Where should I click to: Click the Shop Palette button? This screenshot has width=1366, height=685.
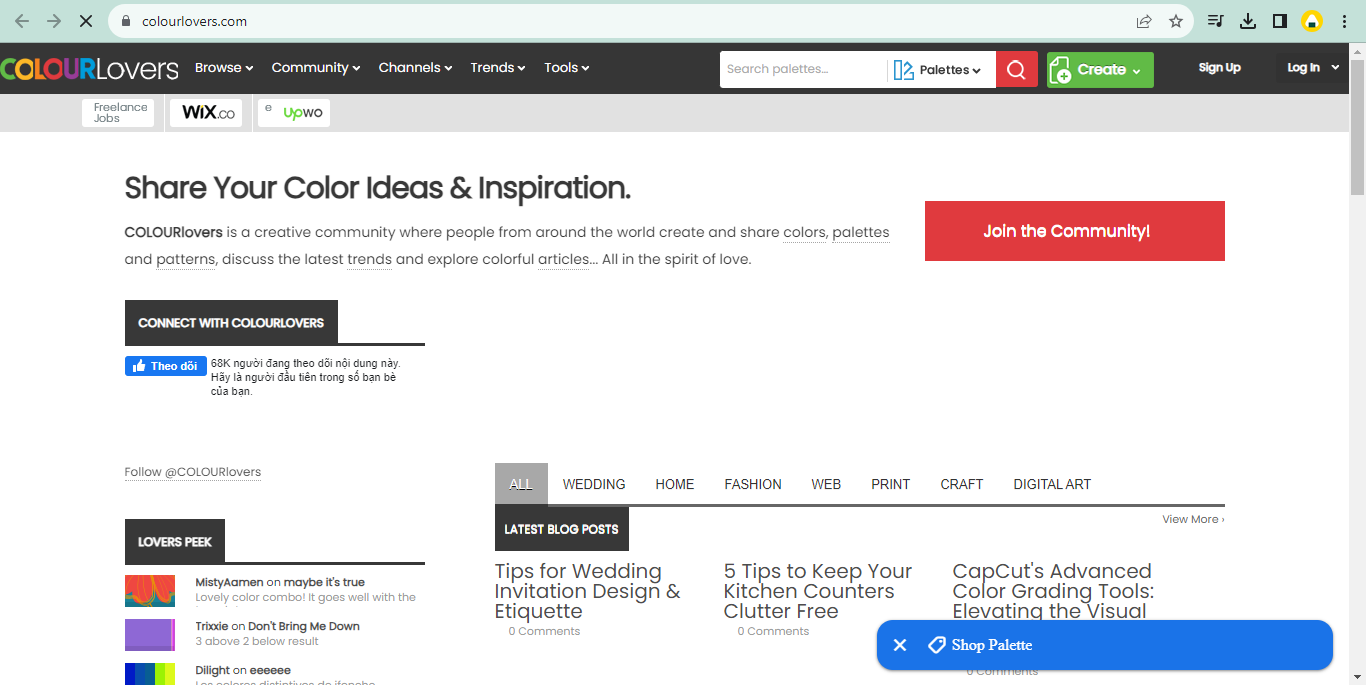pos(1105,645)
